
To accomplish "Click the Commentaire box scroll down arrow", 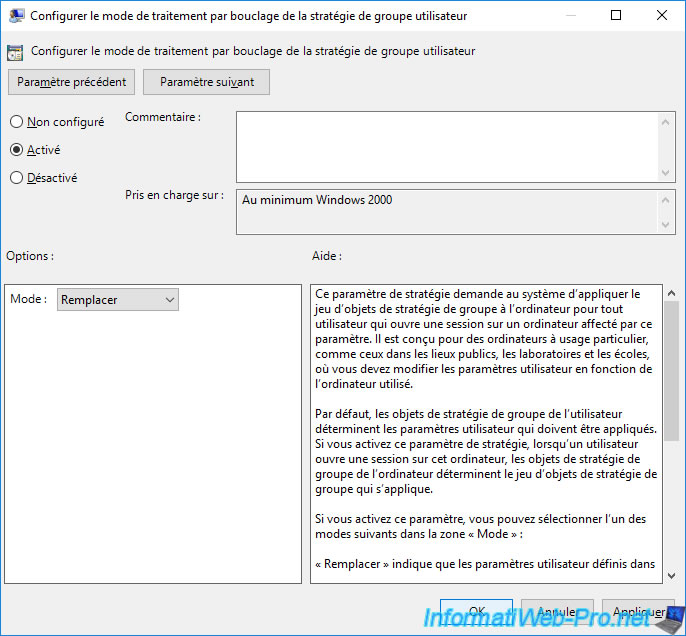I will pos(667,173).
